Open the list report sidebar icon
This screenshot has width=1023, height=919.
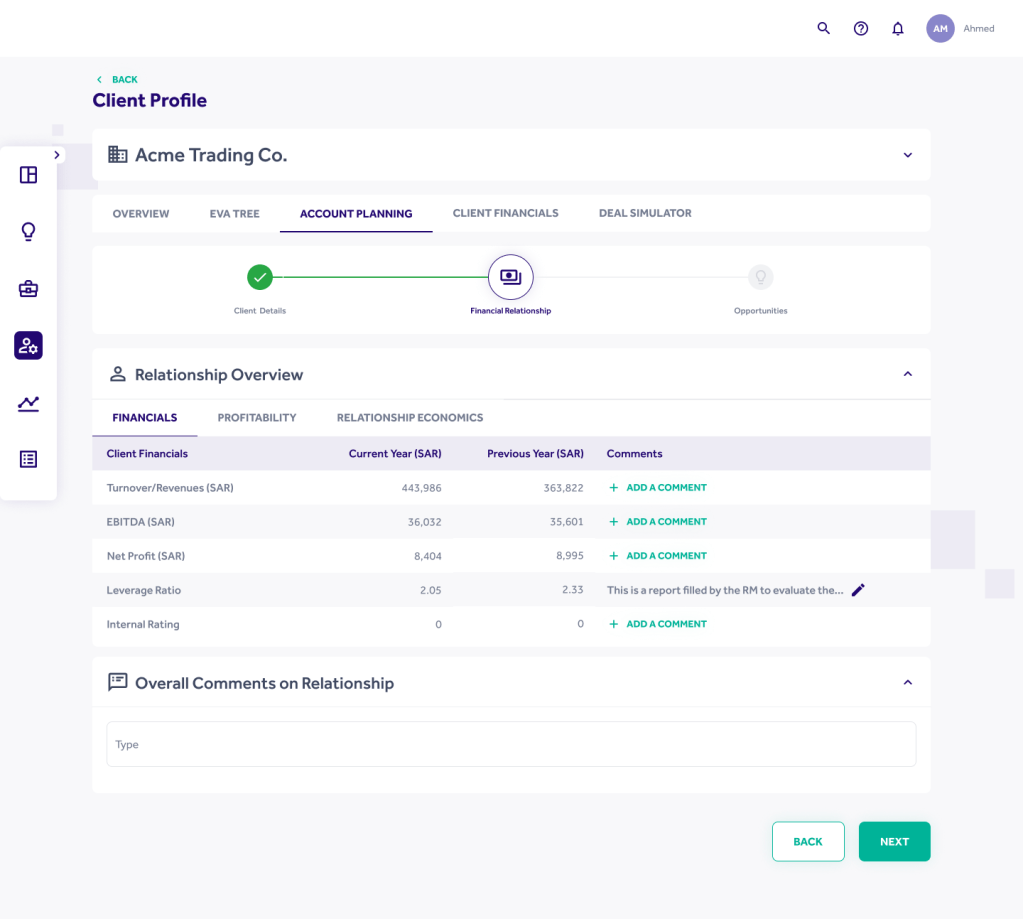(28, 459)
